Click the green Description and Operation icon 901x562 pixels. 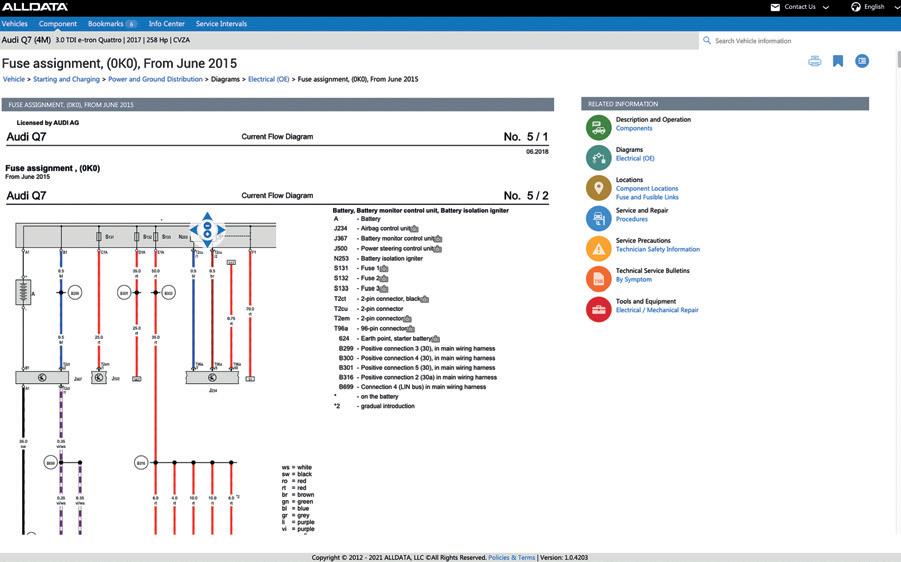pos(598,128)
